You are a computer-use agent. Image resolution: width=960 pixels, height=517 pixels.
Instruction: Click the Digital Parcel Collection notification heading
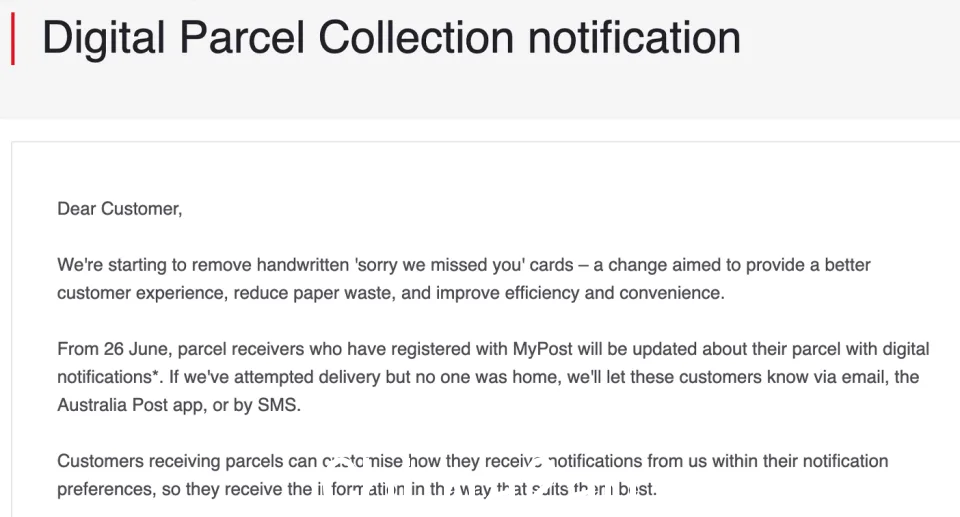coord(391,39)
